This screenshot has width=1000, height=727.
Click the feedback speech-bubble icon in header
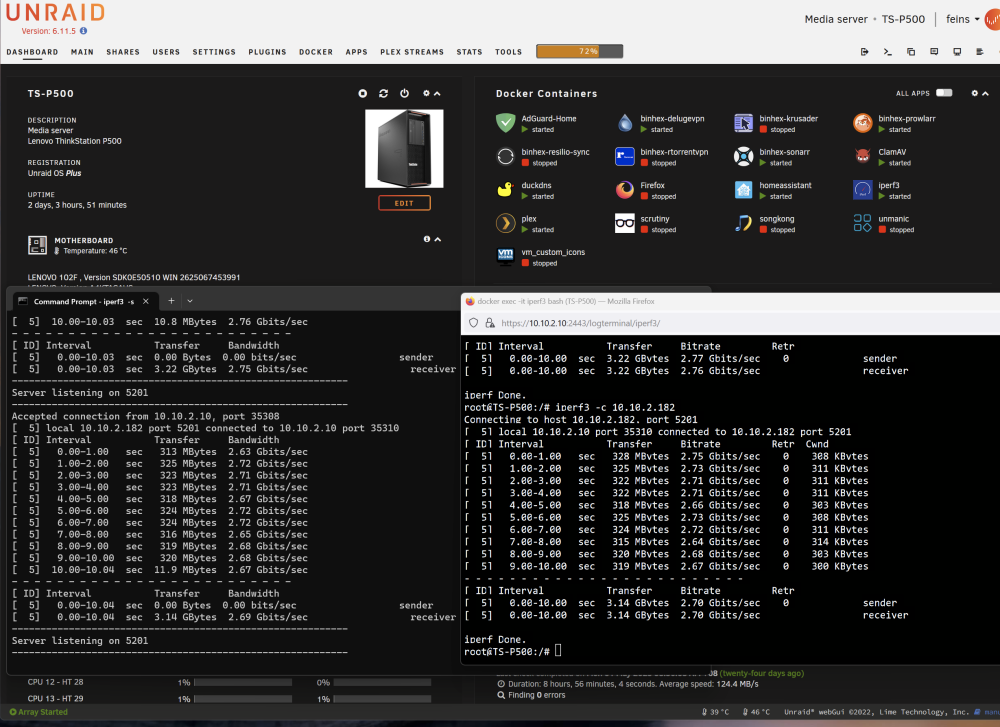pos(934,52)
